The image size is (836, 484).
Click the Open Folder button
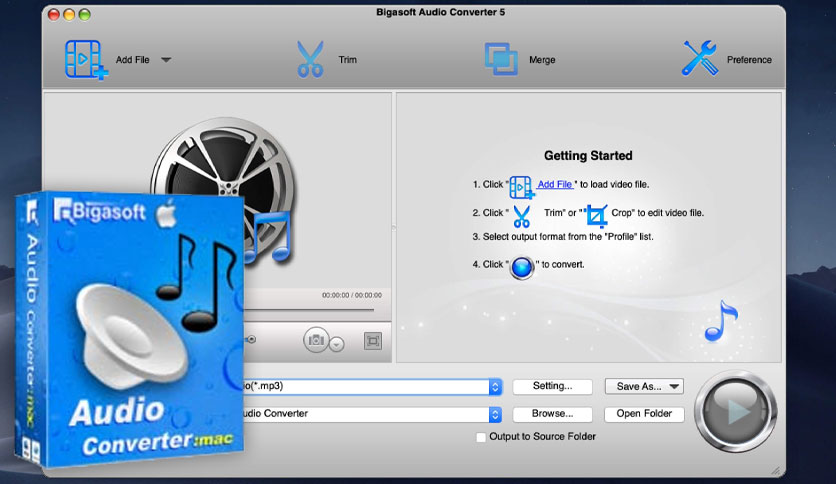click(644, 414)
